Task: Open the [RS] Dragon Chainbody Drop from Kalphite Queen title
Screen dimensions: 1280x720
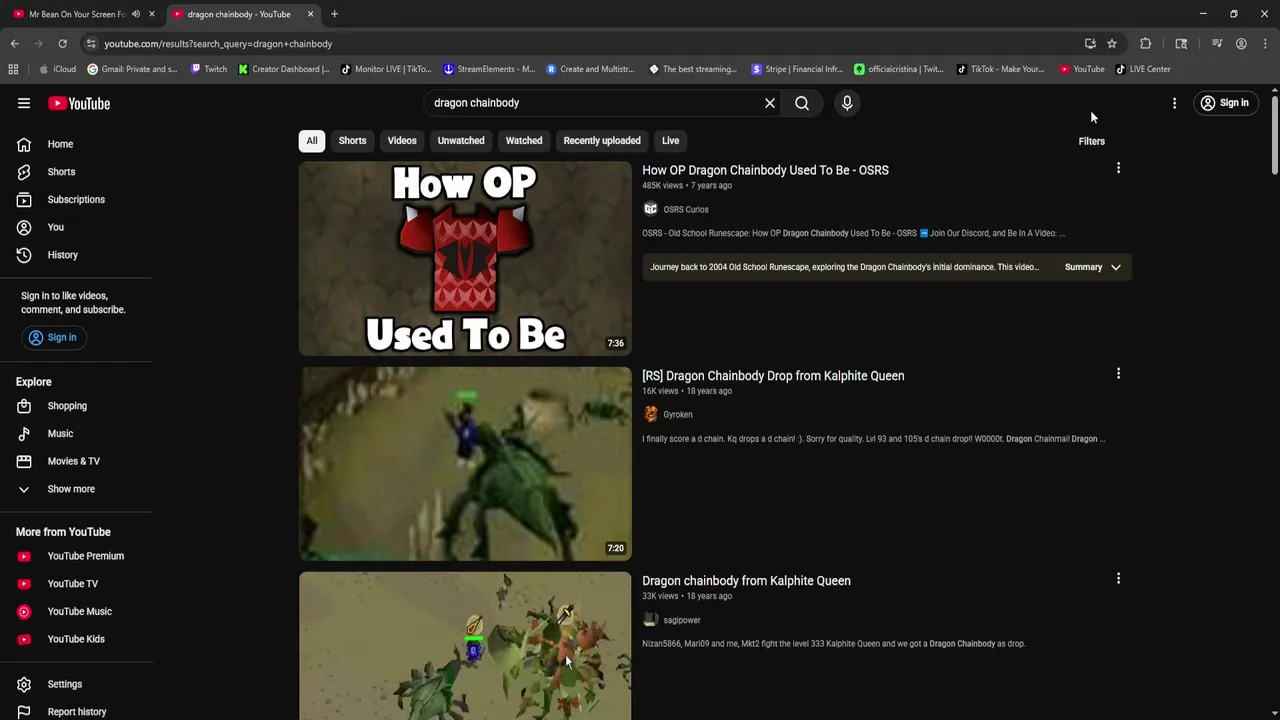Action: [x=773, y=376]
